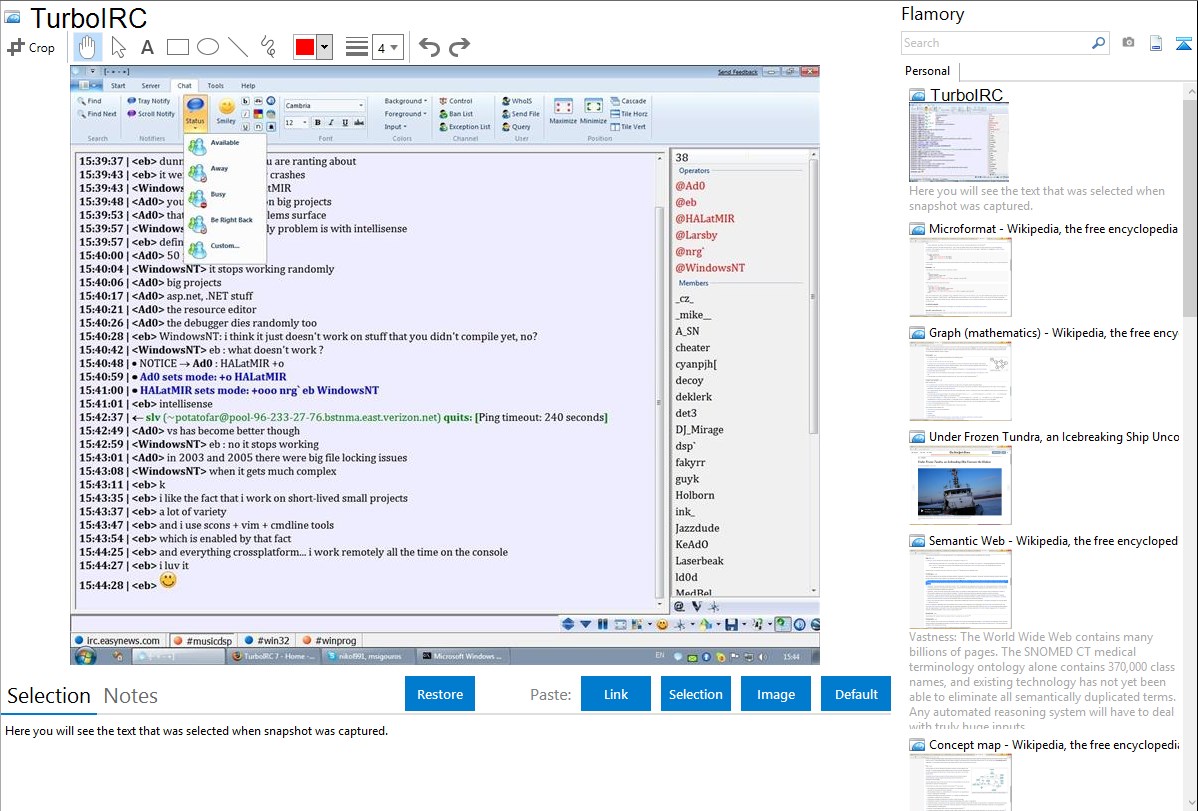Toggle Italic in the Font group

point(331,122)
